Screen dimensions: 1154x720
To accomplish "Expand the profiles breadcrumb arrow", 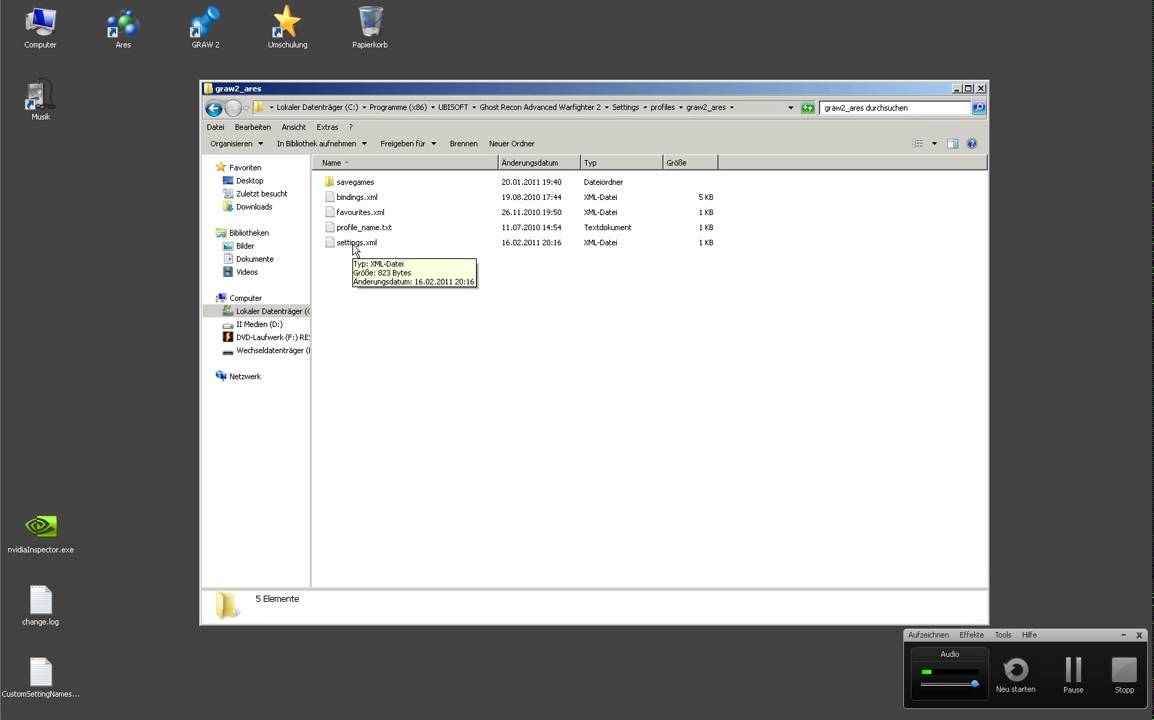I will click(x=681, y=107).
